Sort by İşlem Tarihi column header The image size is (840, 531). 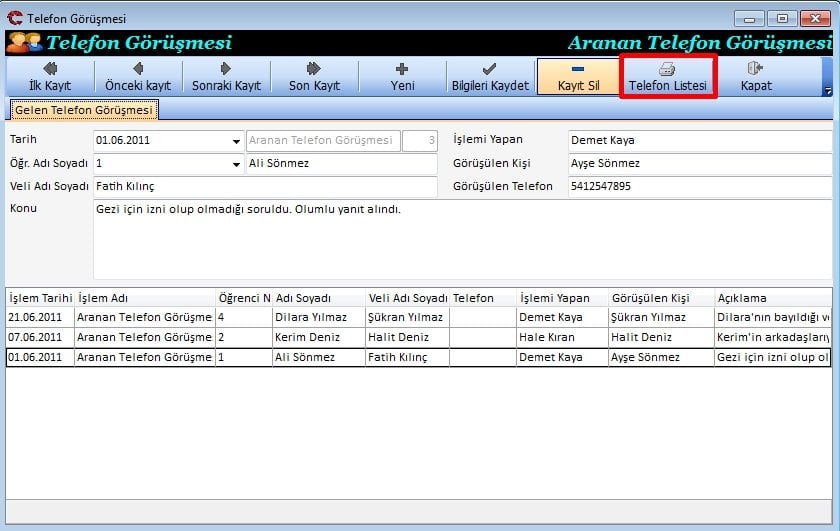(40, 298)
